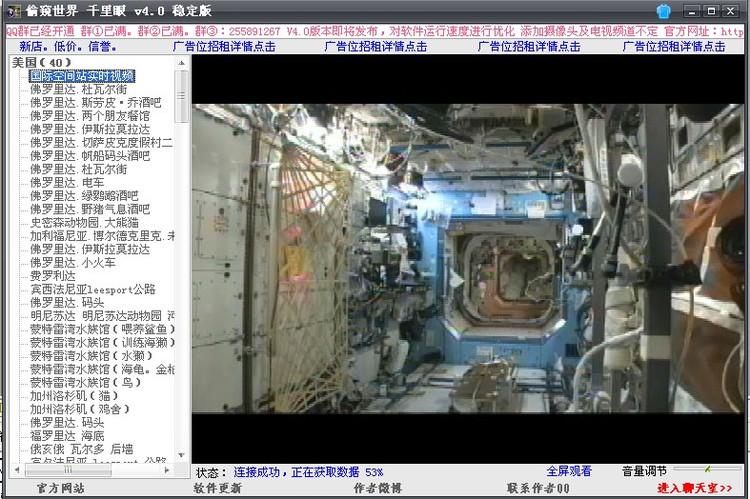
Task: Click the last 广告位招租详情点击 banner link
Action: pos(673,46)
